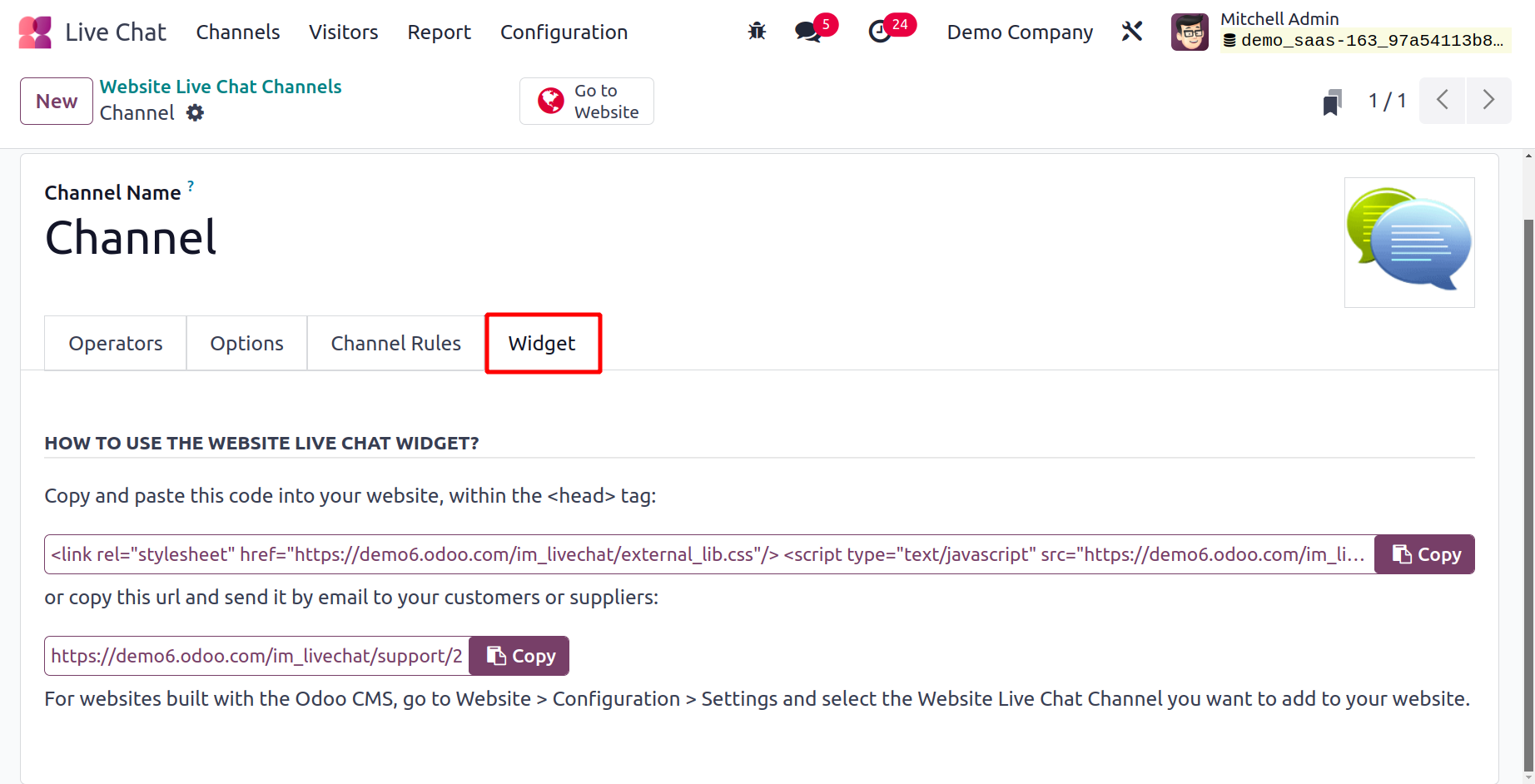1535x784 pixels.
Task: Switch to the Operators tab
Action: (116, 343)
